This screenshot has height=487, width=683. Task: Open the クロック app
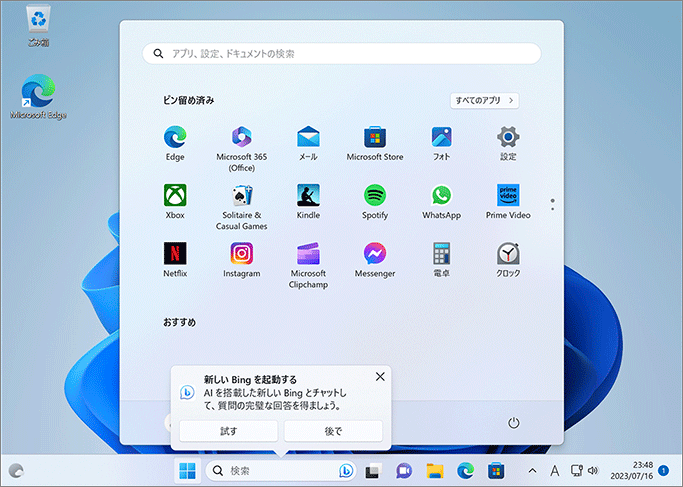pos(508,260)
